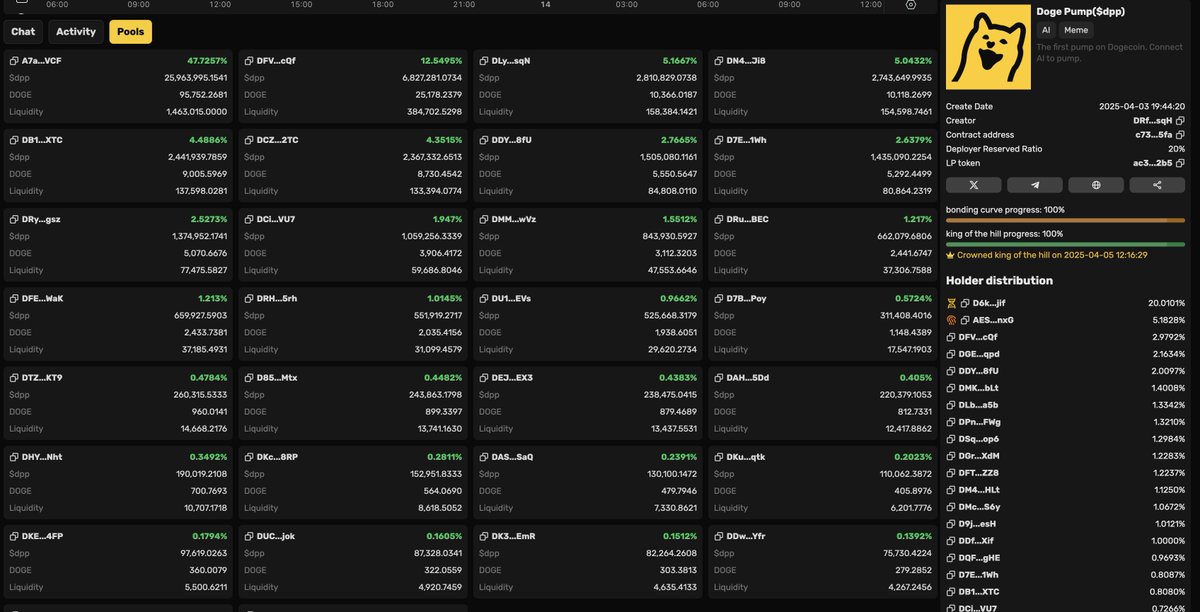
Task: Copy pool address DFV...cQf in pools grid
Action: click(x=248, y=61)
